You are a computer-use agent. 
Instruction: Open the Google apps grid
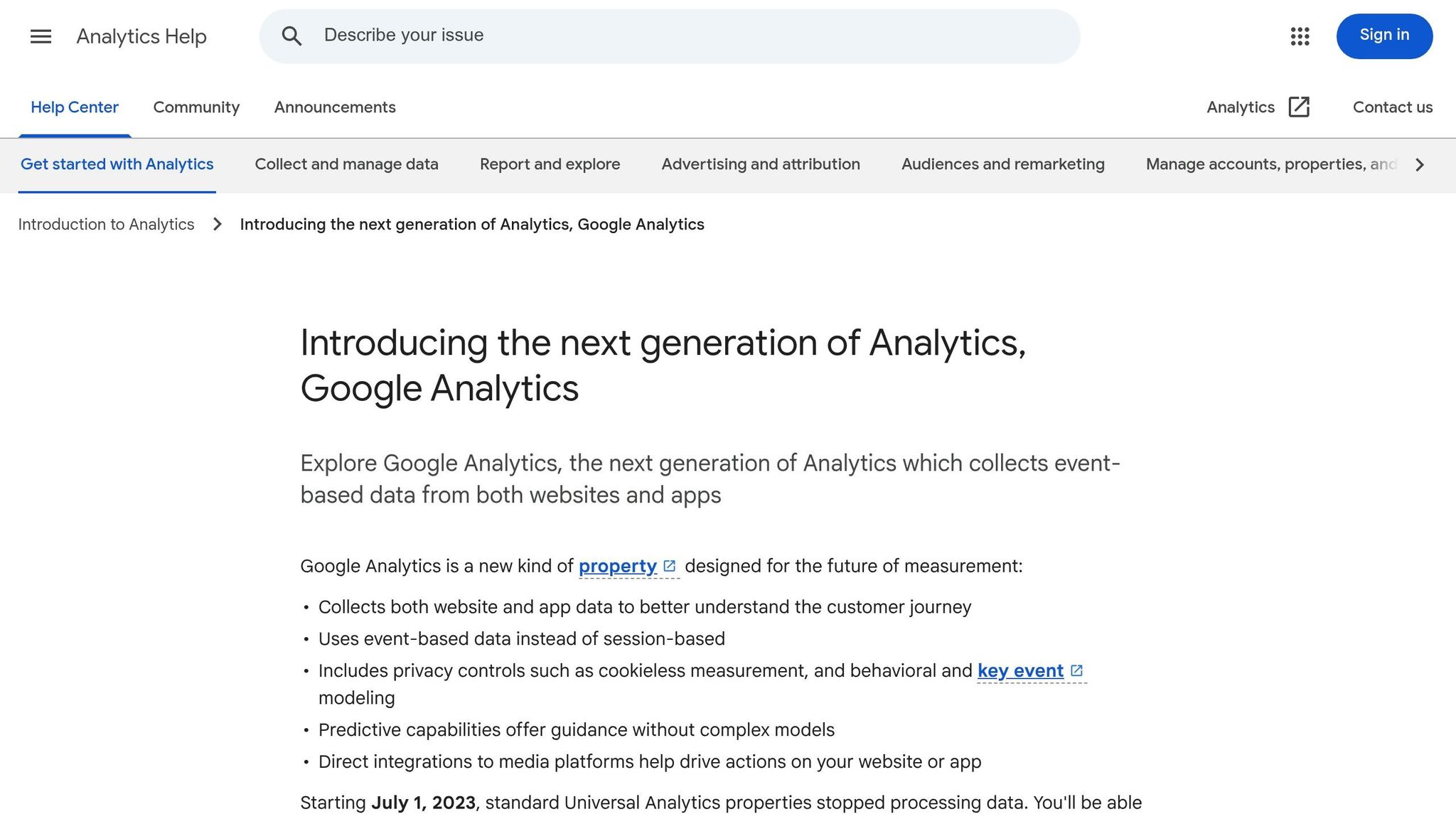pyautogui.click(x=1300, y=36)
